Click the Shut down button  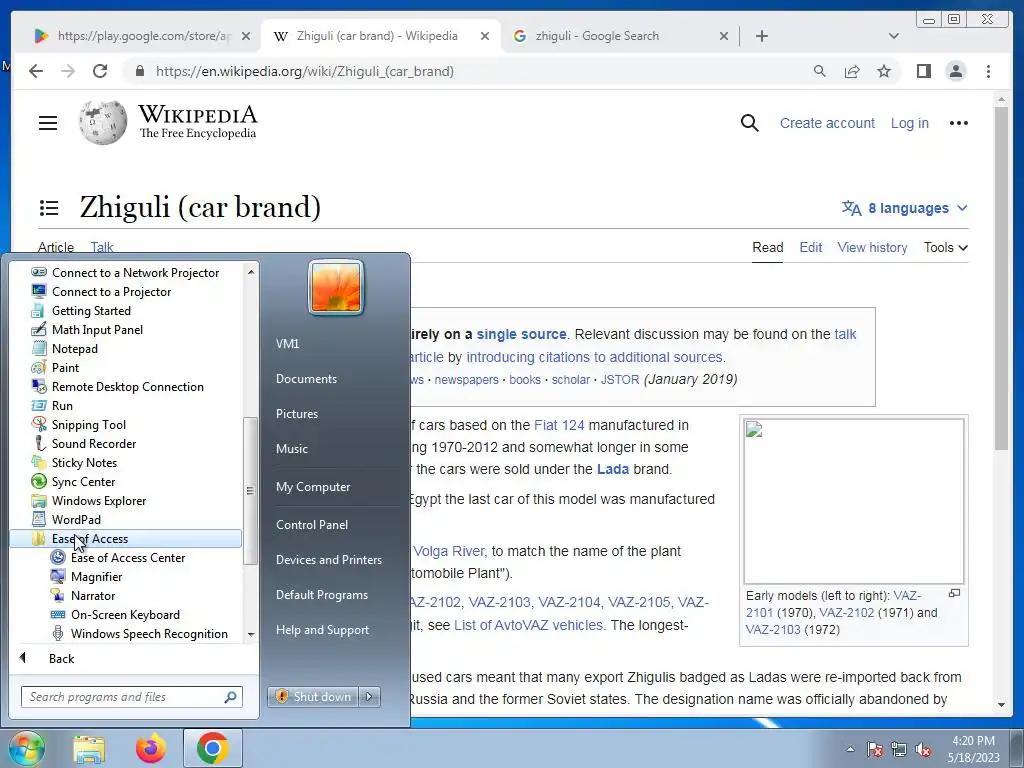tap(313, 697)
